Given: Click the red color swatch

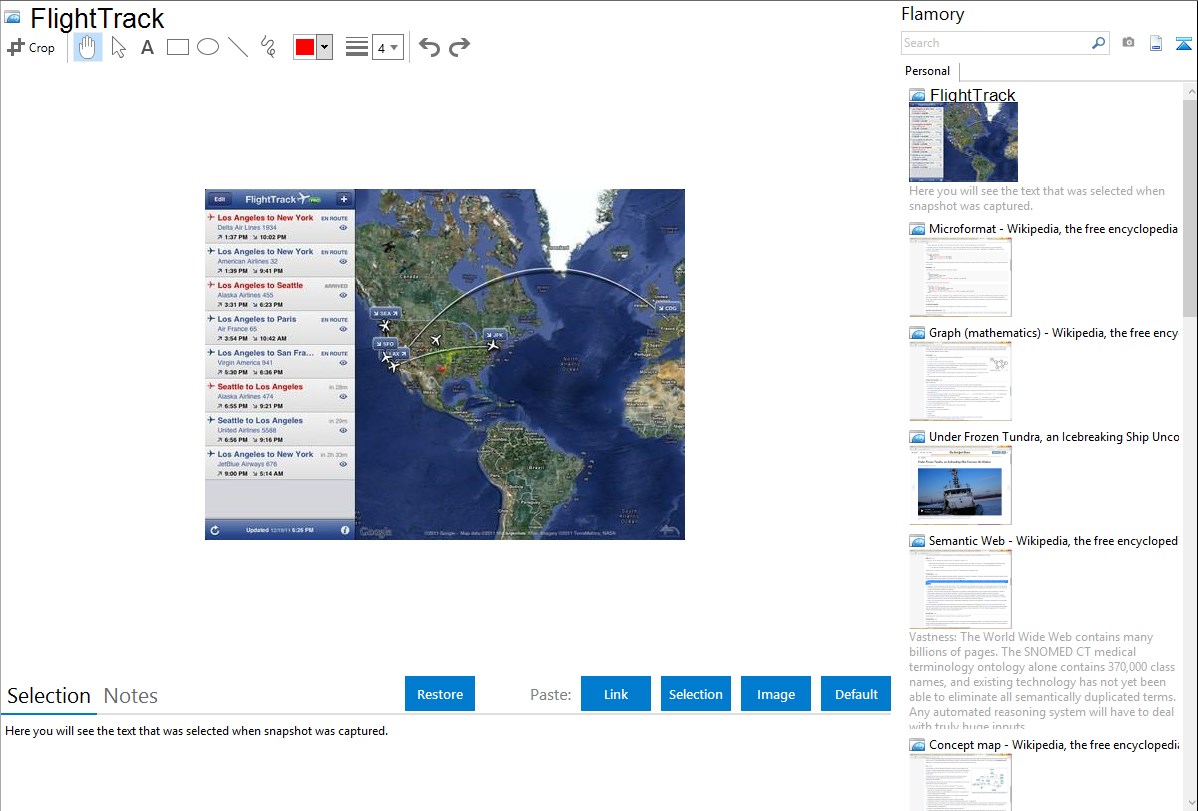Looking at the screenshot, I should point(305,47).
